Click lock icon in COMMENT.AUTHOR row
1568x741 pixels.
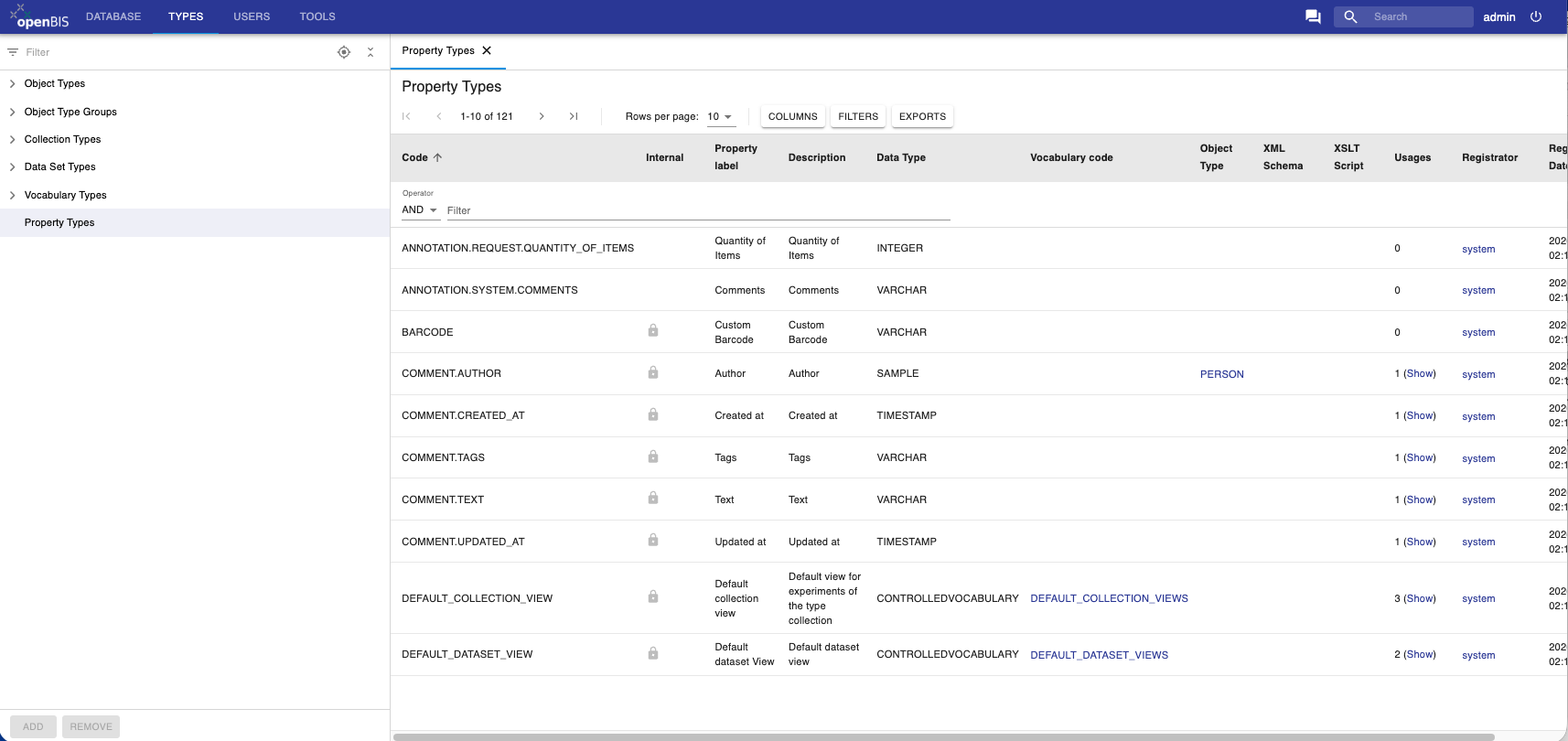point(653,372)
